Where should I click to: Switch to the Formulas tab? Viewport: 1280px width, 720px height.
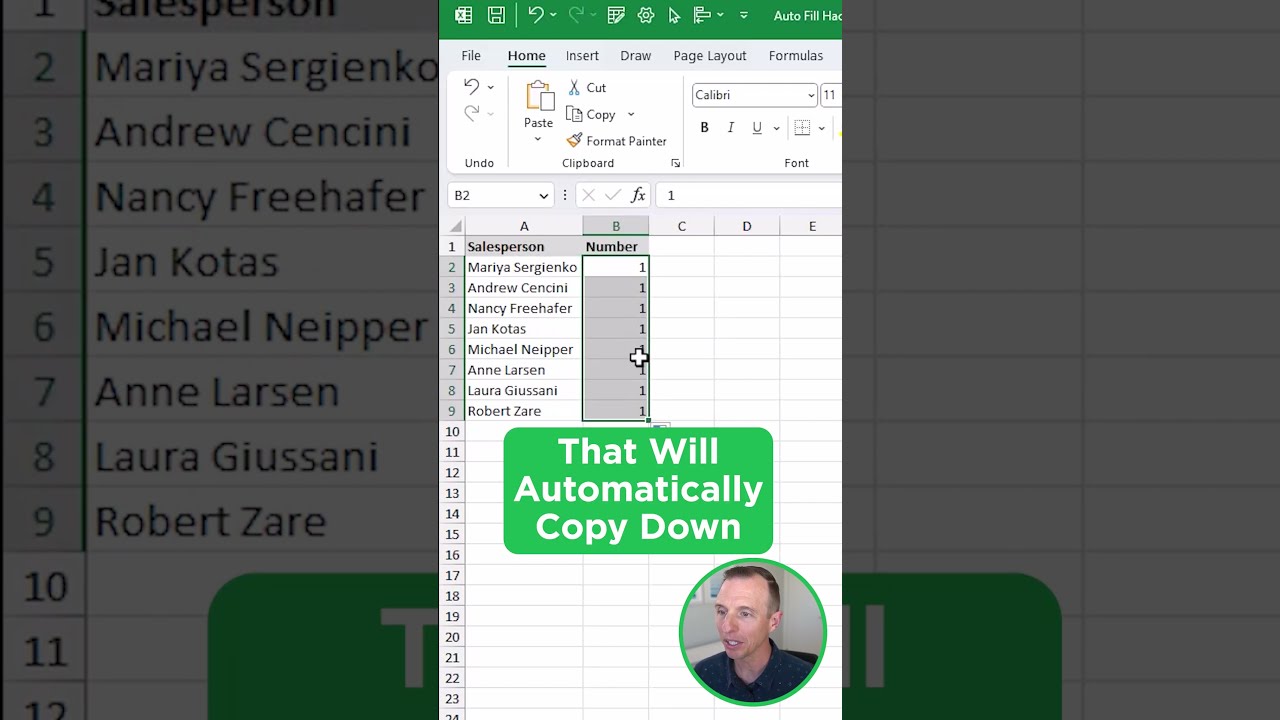pos(796,56)
